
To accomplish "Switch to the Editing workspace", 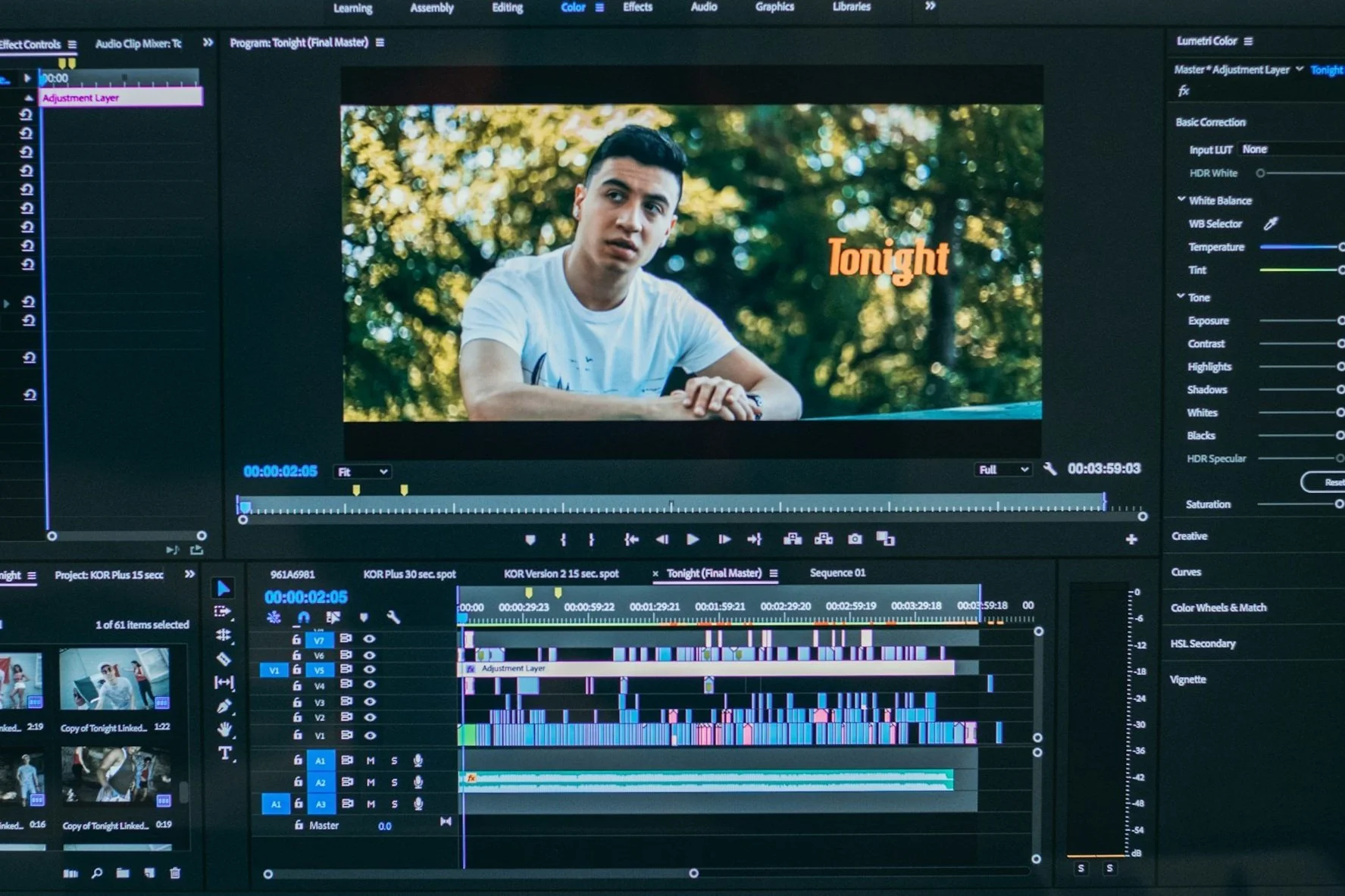I will [506, 8].
